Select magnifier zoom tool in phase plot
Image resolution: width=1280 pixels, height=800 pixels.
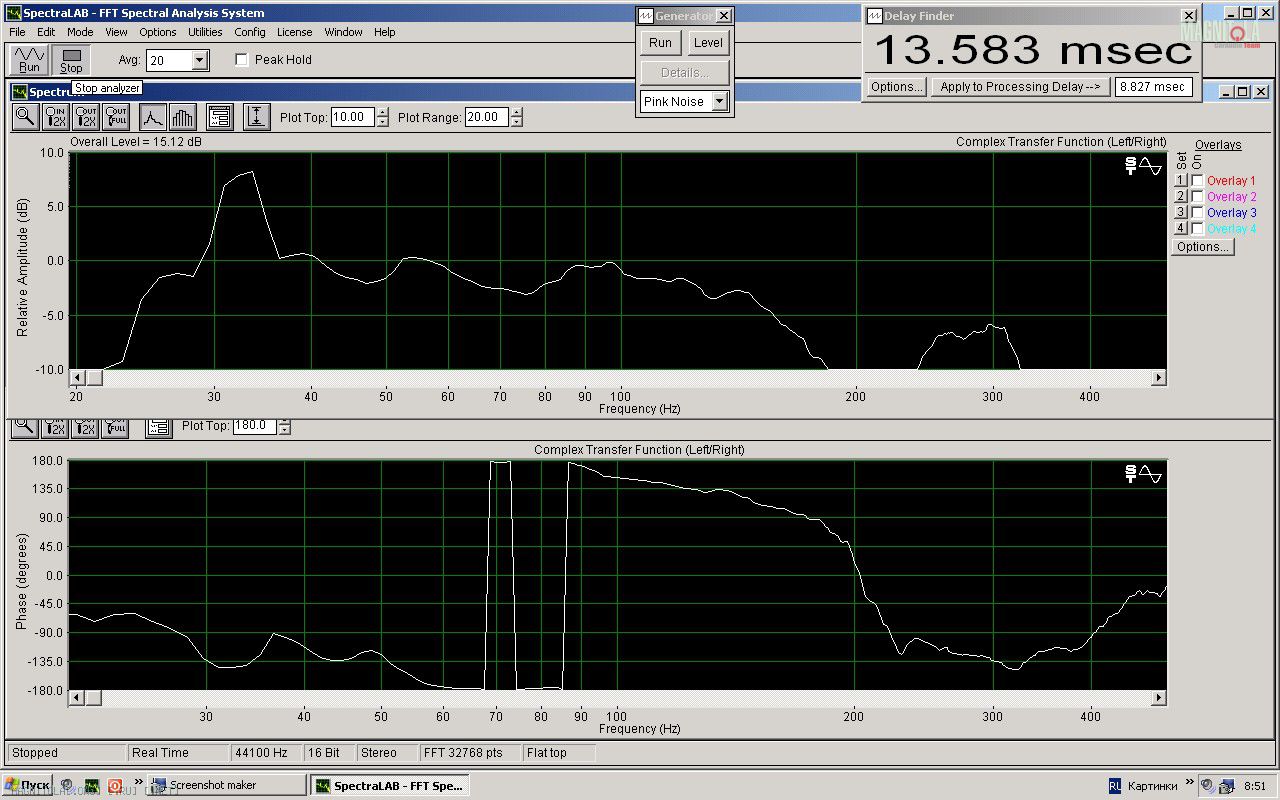[25, 428]
